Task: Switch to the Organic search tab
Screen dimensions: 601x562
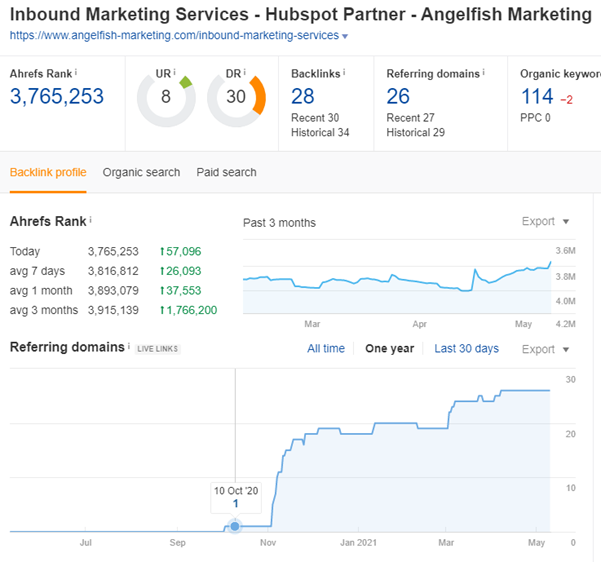Action: pos(141,173)
